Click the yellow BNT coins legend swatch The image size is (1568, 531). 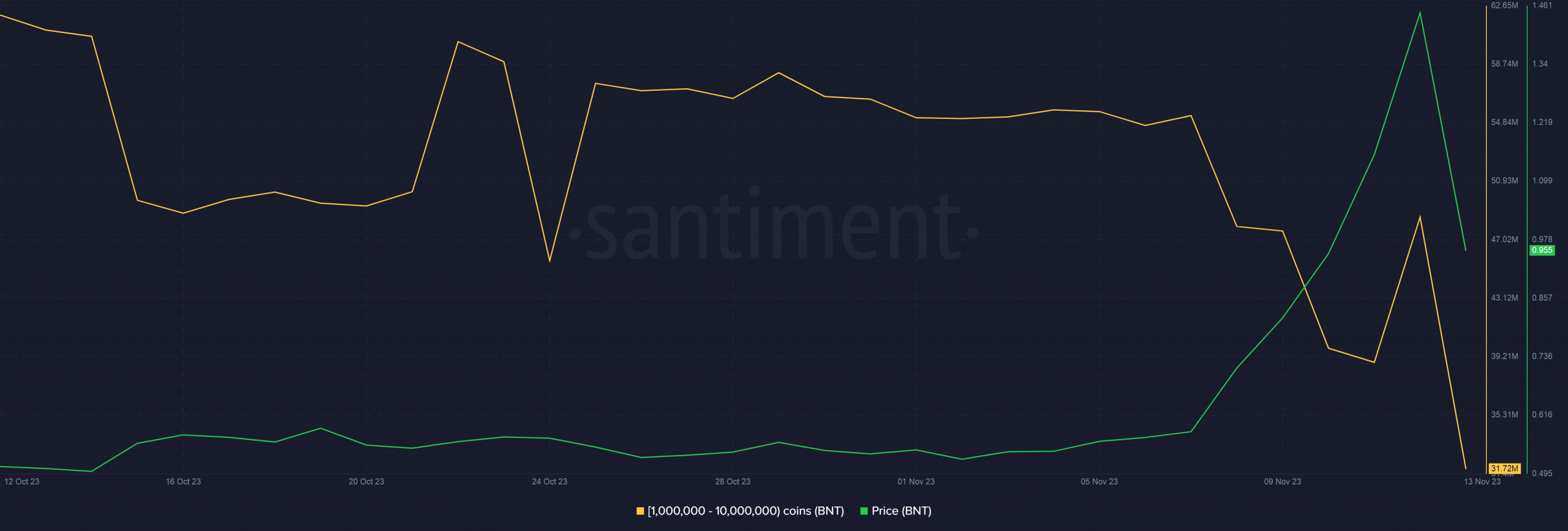coord(640,511)
